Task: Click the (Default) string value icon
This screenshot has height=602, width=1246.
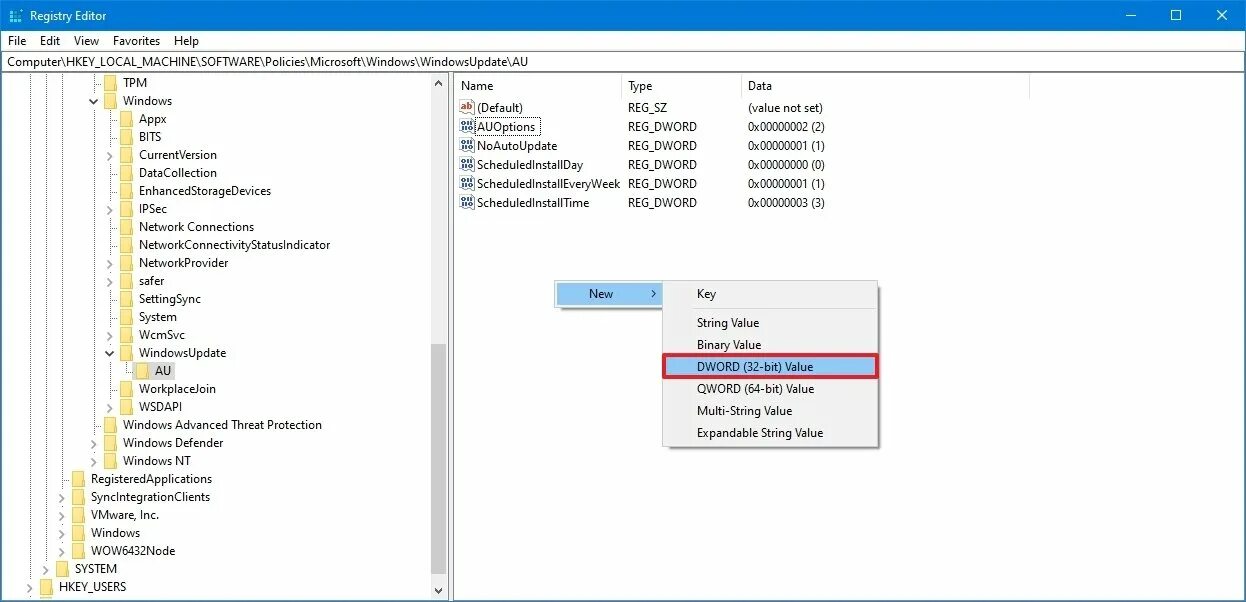Action: (x=467, y=107)
